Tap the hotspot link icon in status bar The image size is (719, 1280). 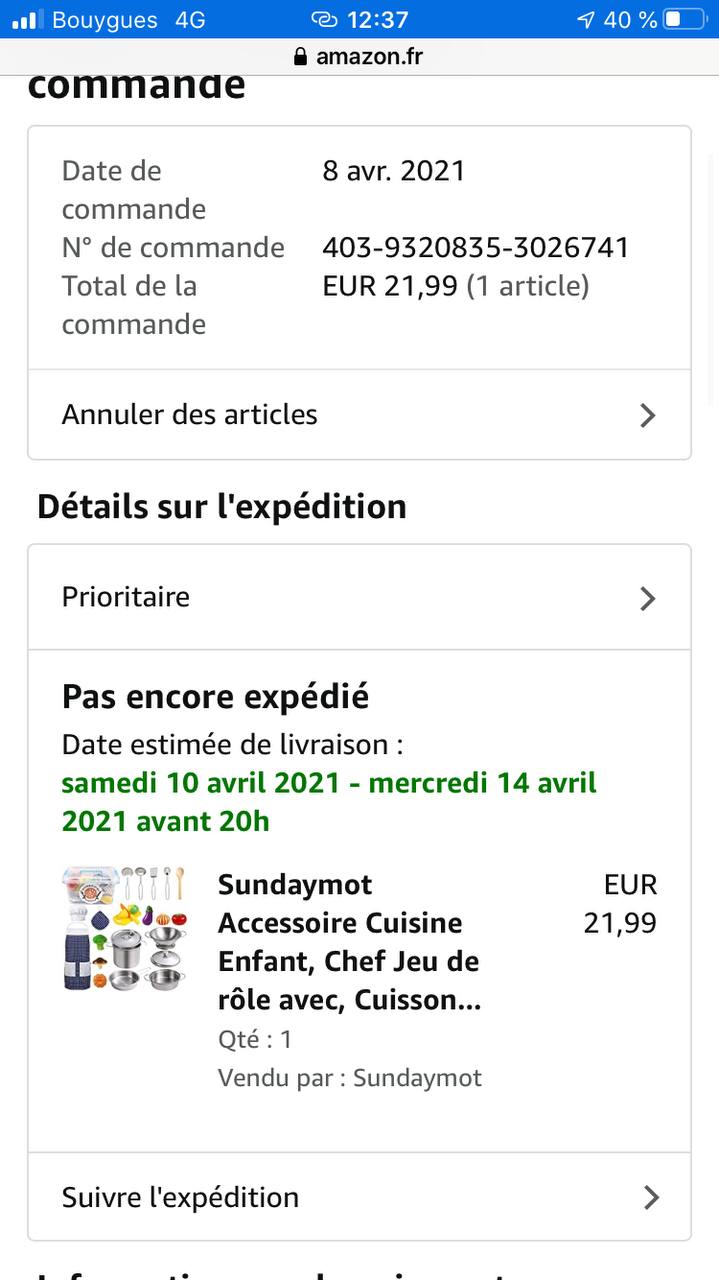[324, 19]
